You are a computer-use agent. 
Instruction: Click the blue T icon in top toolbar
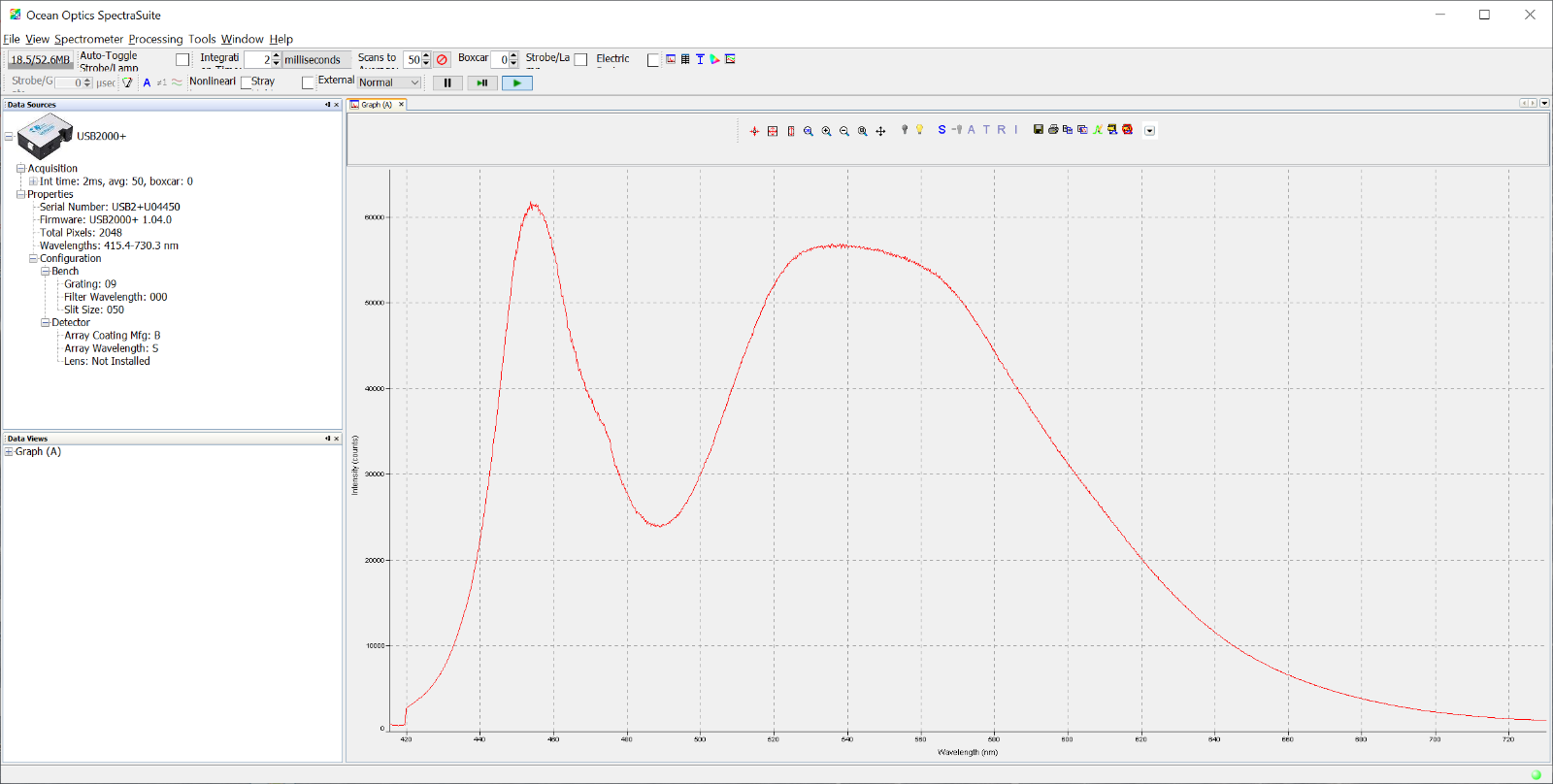pos(700,59)
